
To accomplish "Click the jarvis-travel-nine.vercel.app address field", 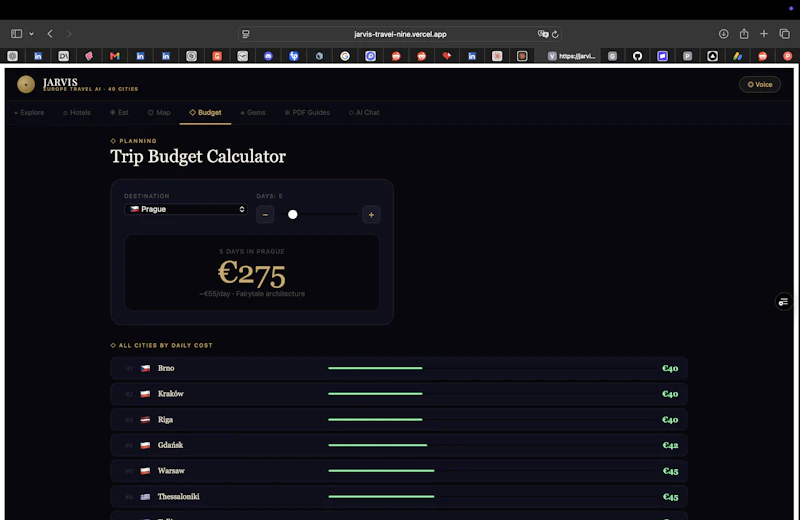I will pos(400,34).
